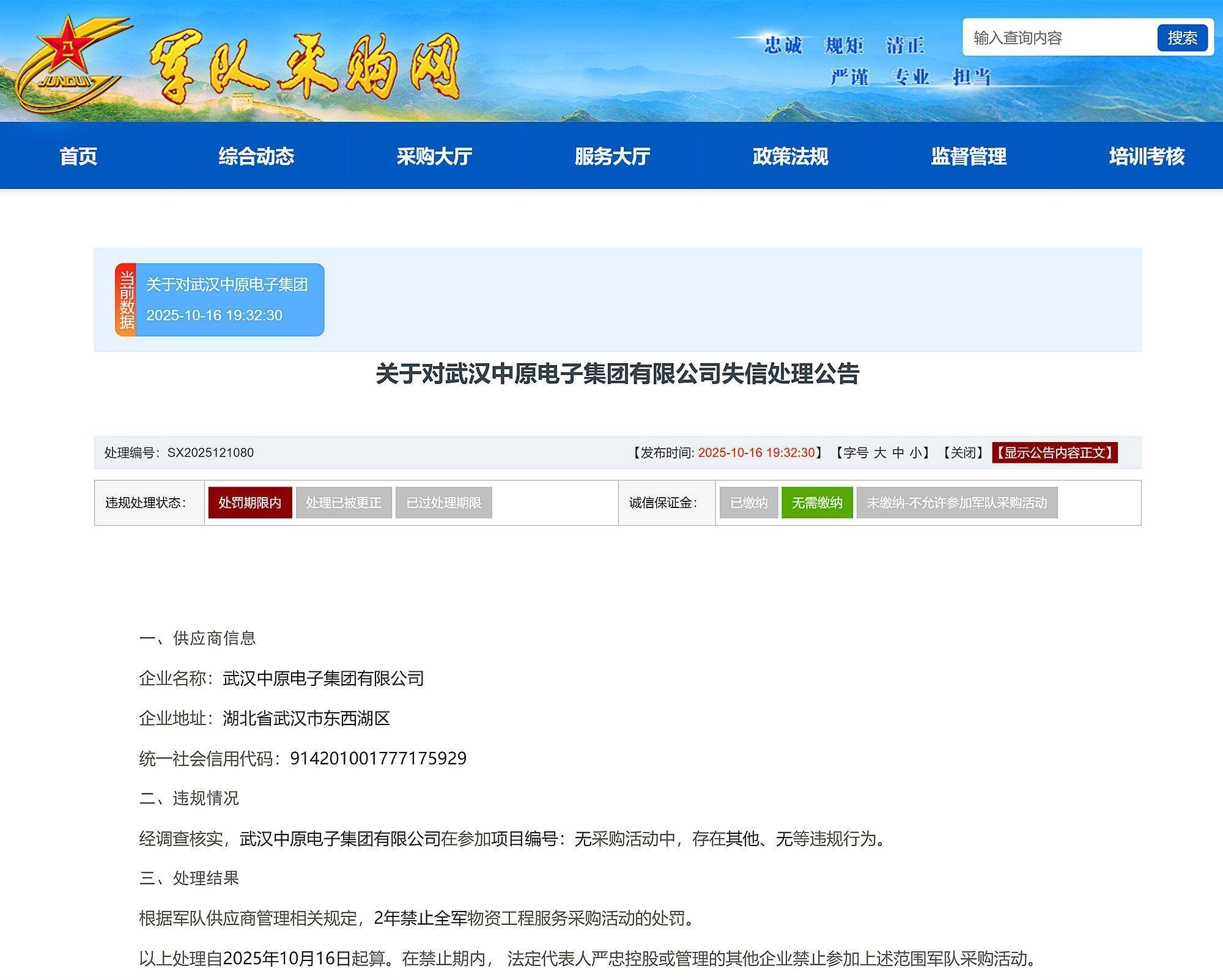1223x980 pixels.
Task: Open the 监督管理 section
Action: coord(969,157)
